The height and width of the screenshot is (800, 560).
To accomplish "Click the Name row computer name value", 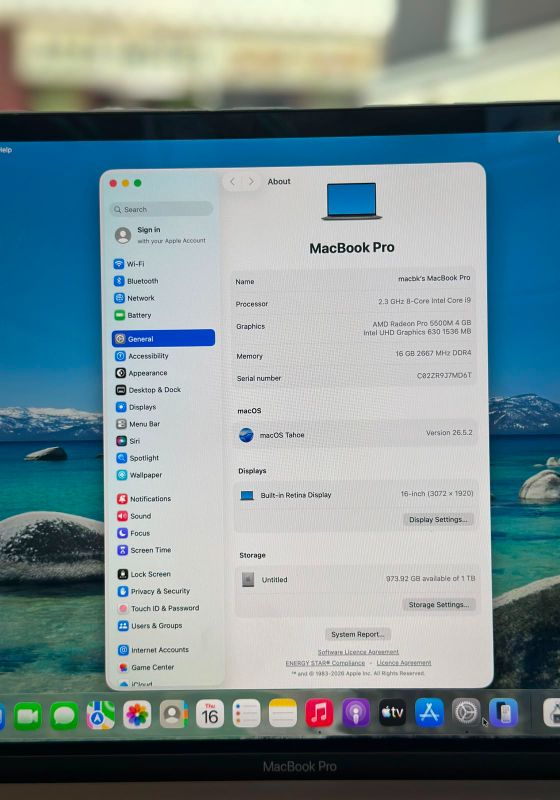I will (434, 278).
